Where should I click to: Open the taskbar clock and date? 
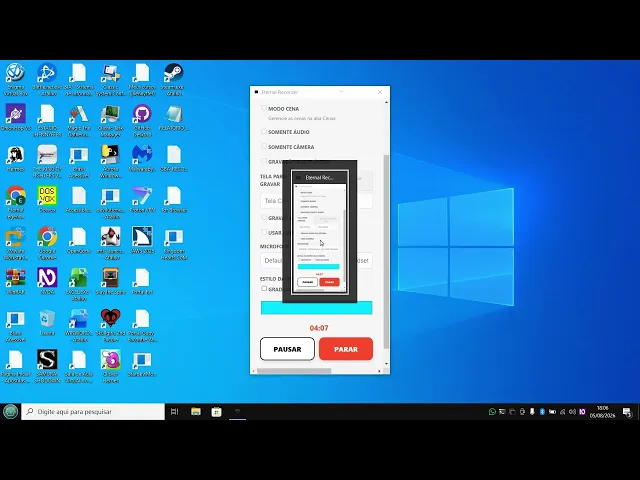602,412
